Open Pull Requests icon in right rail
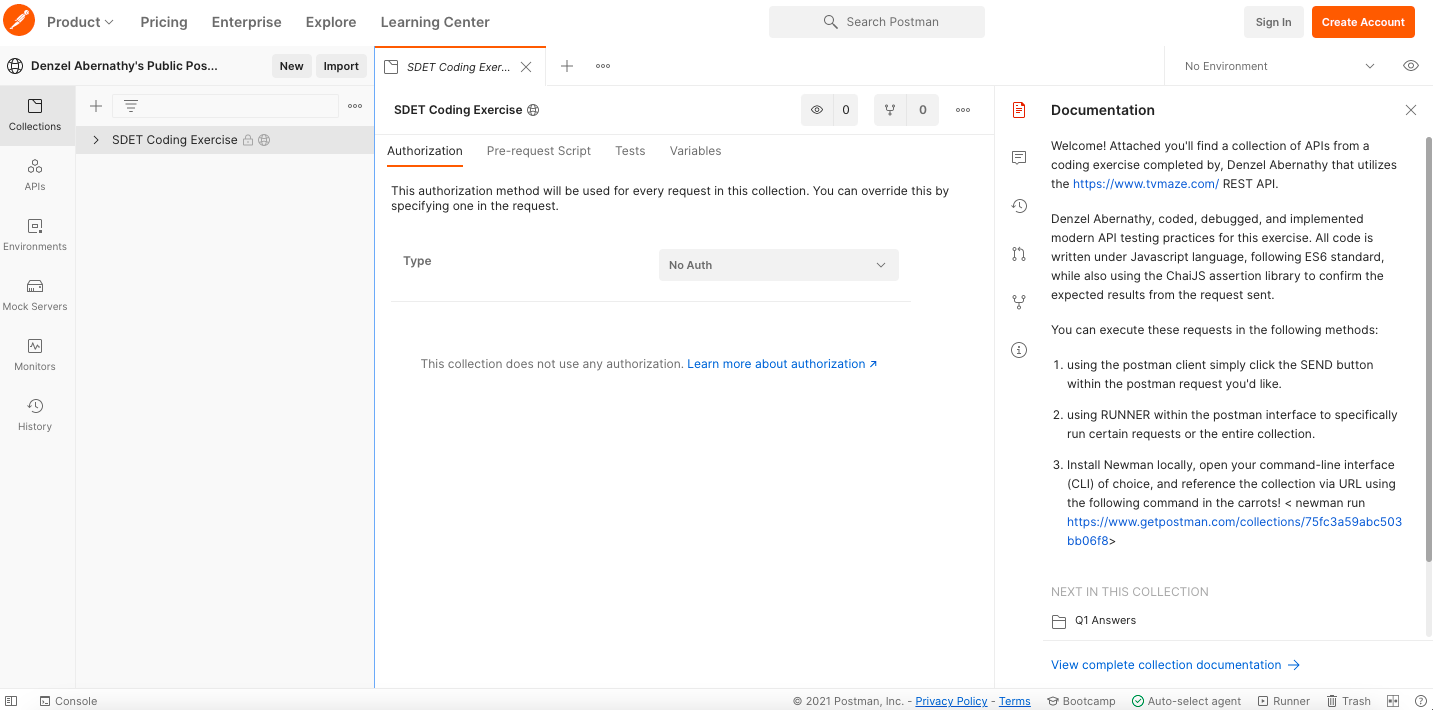The width and height of the screenshot is (1433, 710). [x=1019, y=254]
